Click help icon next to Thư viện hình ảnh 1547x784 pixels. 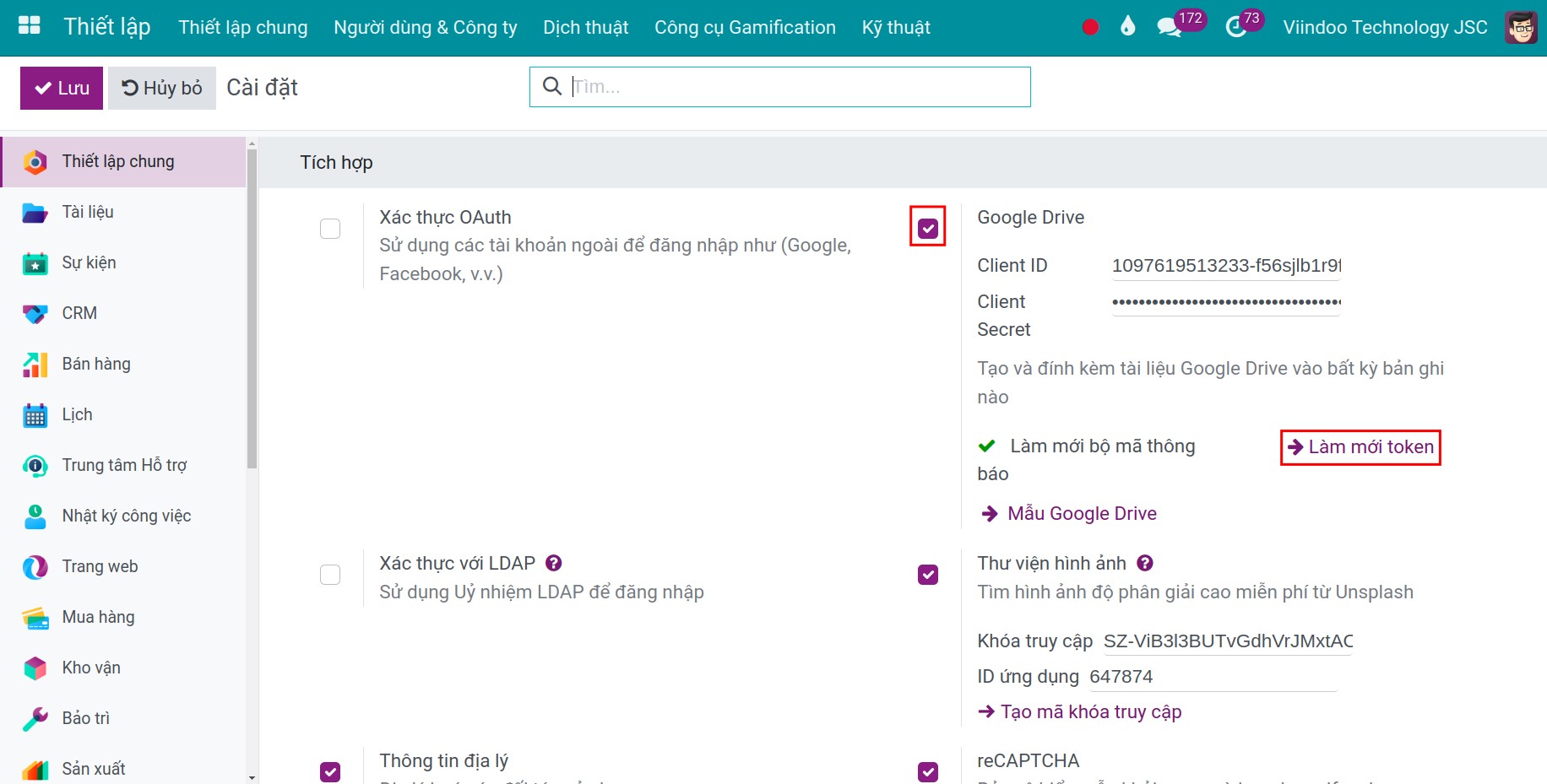point(1145,563)
